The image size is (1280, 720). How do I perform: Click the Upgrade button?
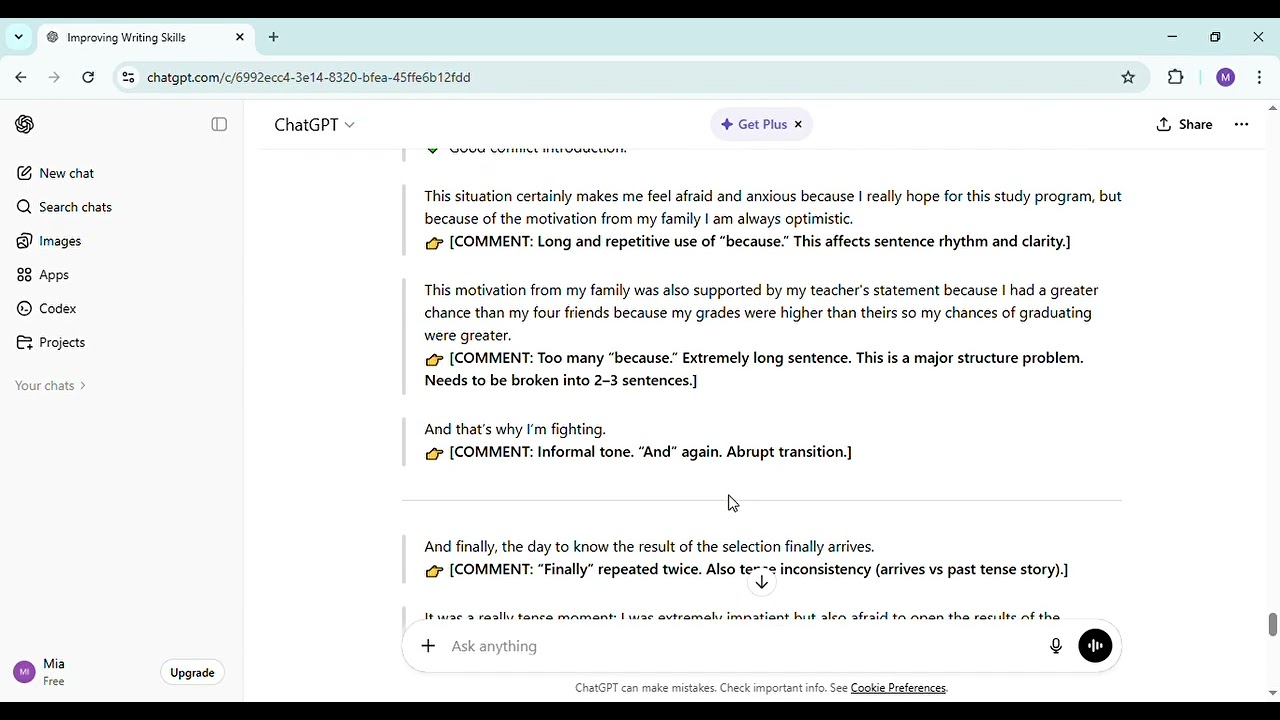pos(192,673)
